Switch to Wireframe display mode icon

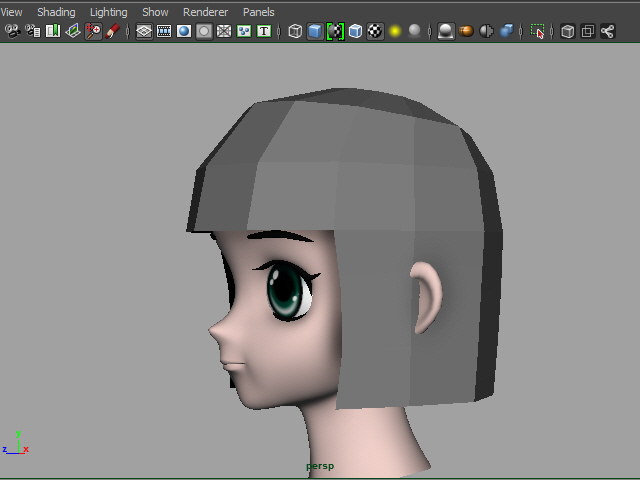[295, 31]
